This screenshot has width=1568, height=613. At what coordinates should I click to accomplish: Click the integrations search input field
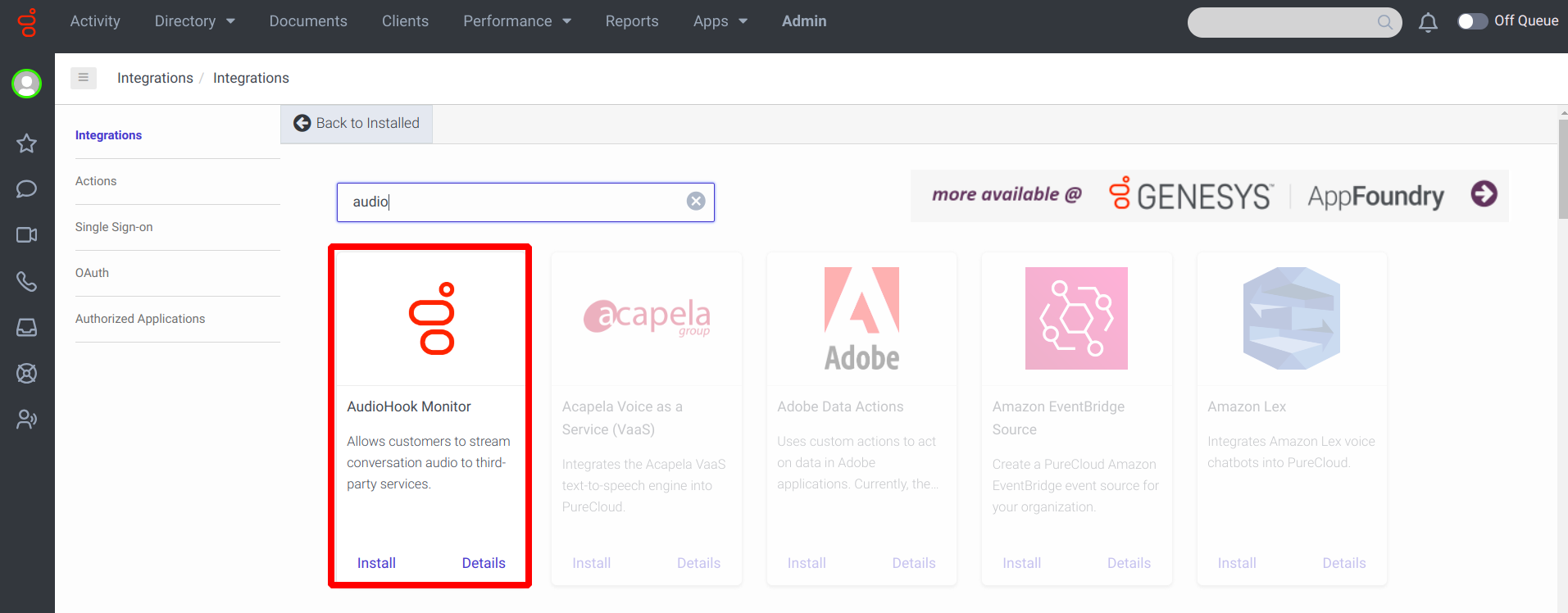coord(516,202)
